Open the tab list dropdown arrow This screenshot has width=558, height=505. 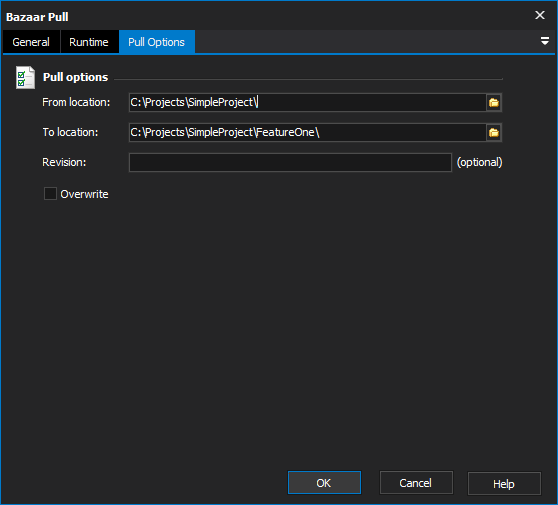544,41
